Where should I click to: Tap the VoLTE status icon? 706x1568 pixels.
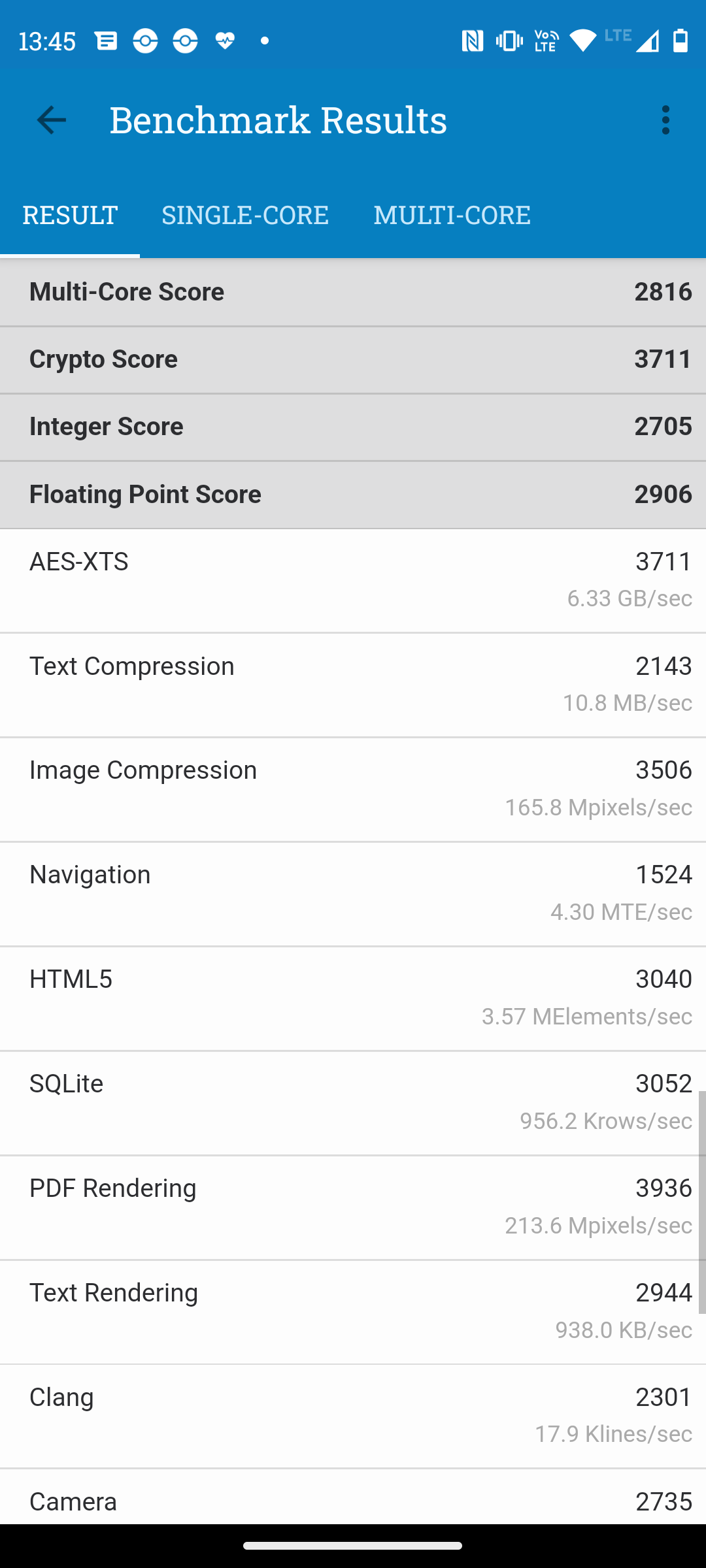(546, 41)
